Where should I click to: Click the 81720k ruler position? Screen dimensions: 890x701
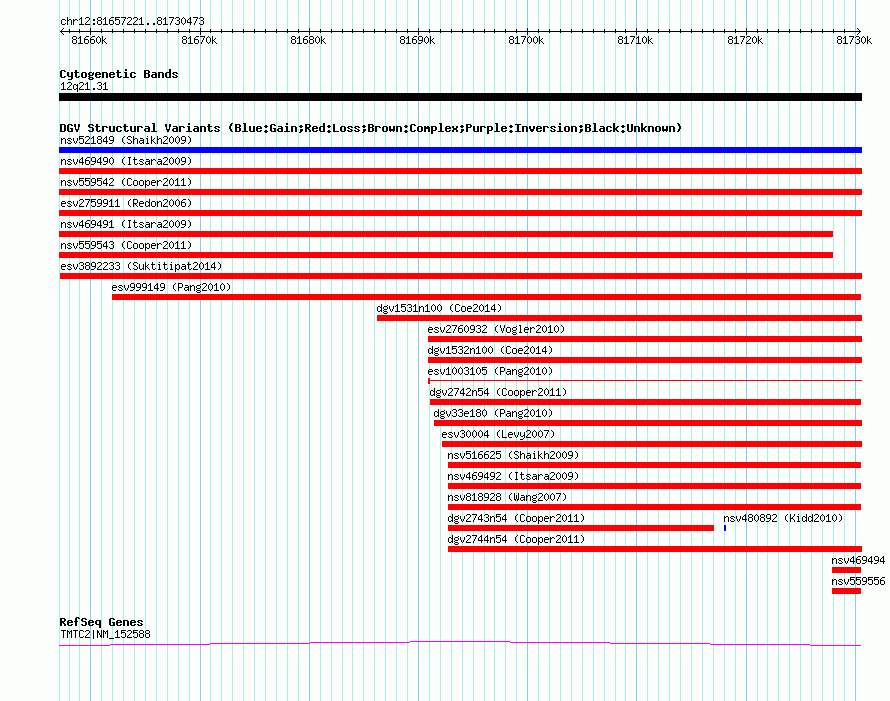pyautogui.click(x=745, y=40)
